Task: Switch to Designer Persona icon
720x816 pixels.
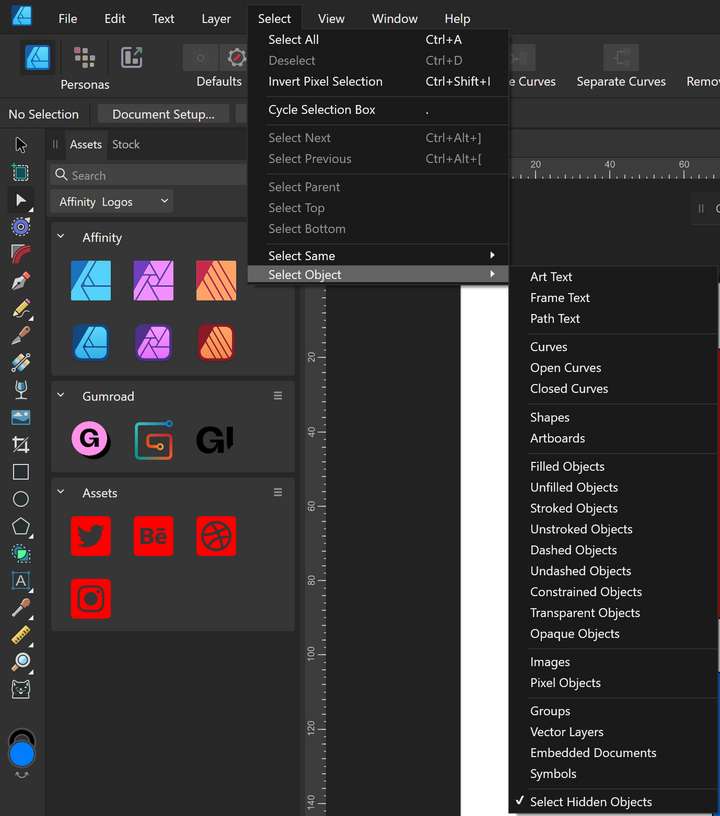Action: click(37, 57)
